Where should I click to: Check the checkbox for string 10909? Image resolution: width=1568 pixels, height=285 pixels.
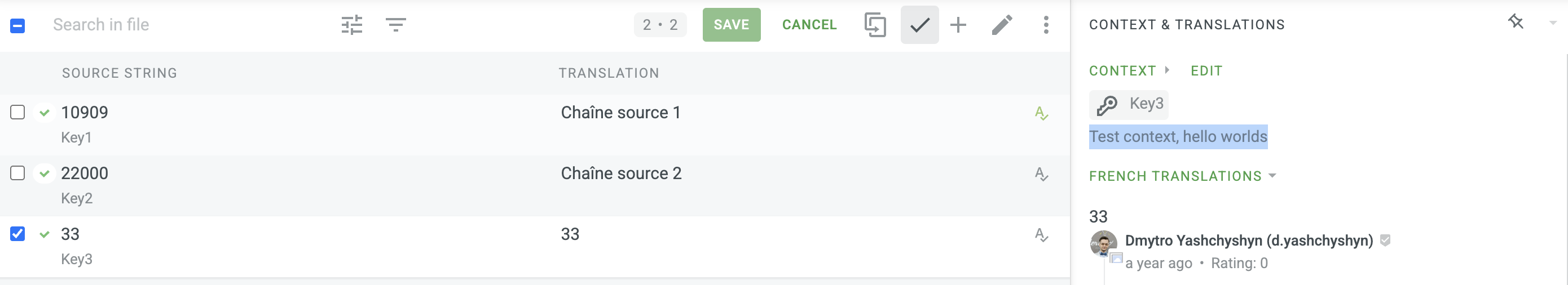pos(17,113)
